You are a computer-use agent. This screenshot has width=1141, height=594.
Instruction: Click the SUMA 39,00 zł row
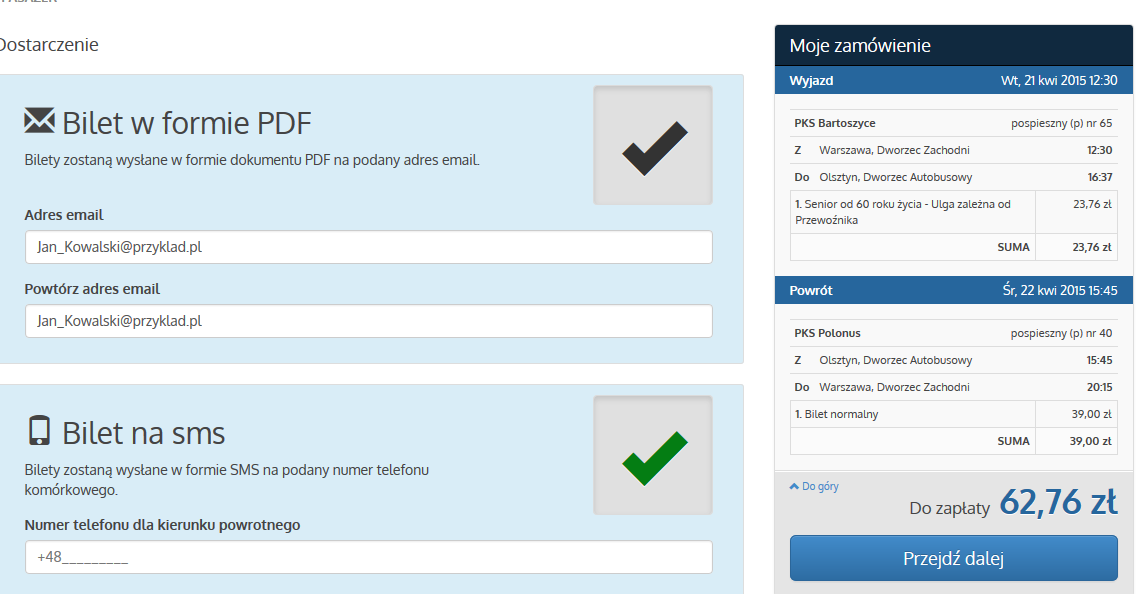point(953,441)
